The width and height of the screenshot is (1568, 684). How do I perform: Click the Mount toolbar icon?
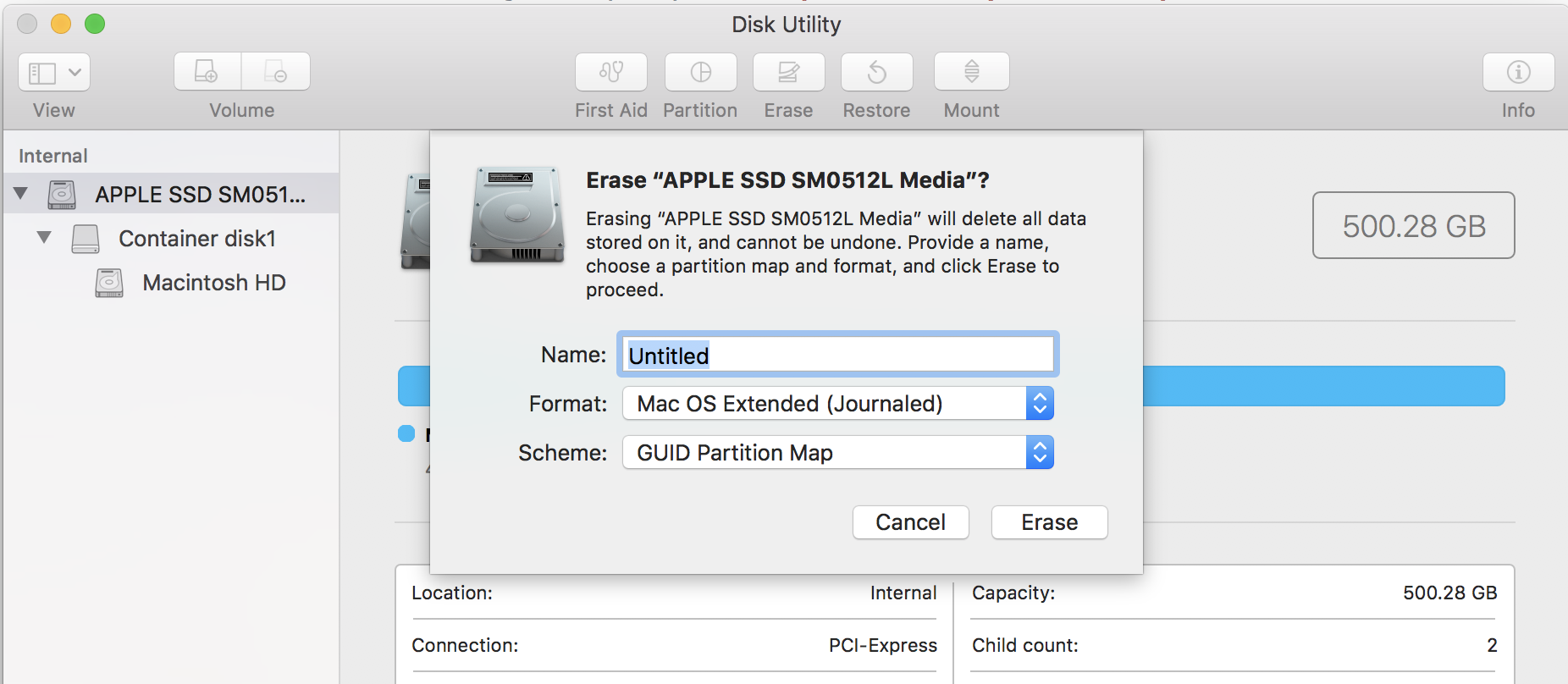click(972, 72)
